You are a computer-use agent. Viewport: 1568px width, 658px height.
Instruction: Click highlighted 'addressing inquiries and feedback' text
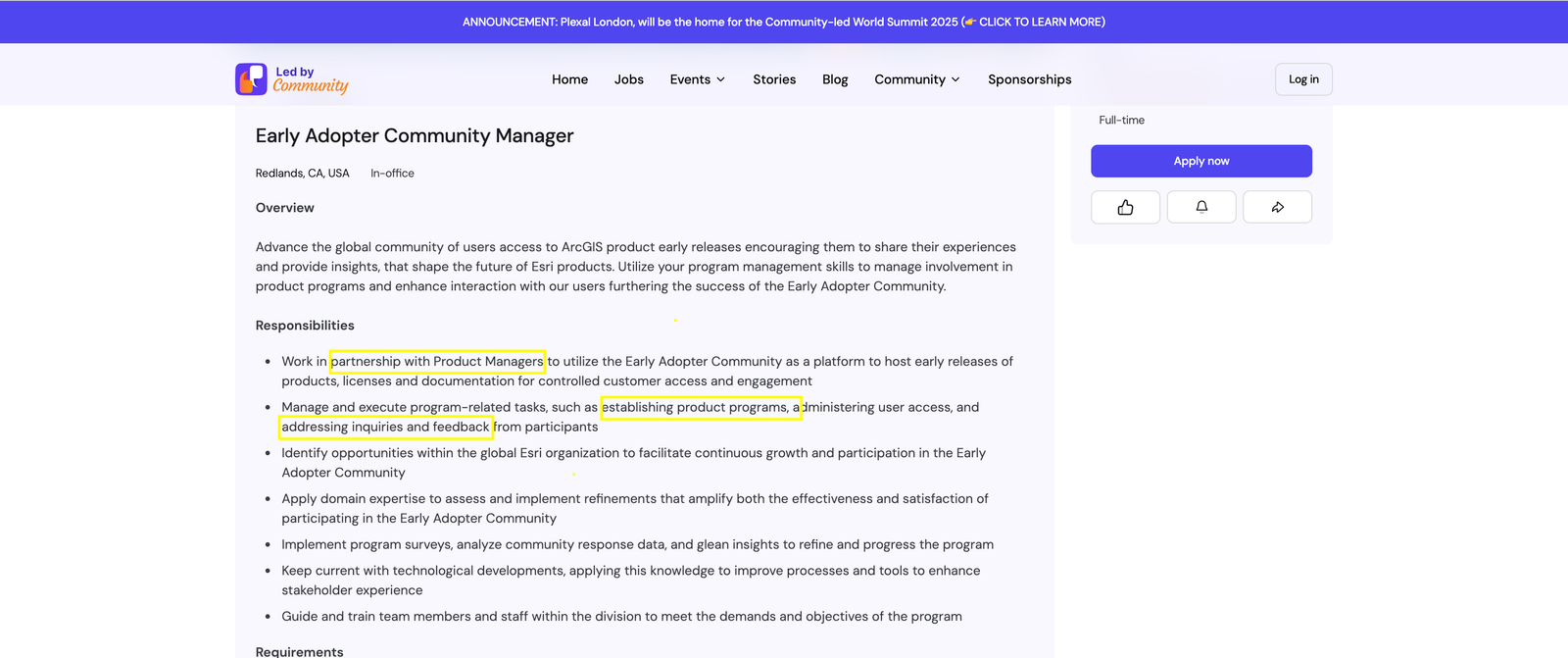385,428
